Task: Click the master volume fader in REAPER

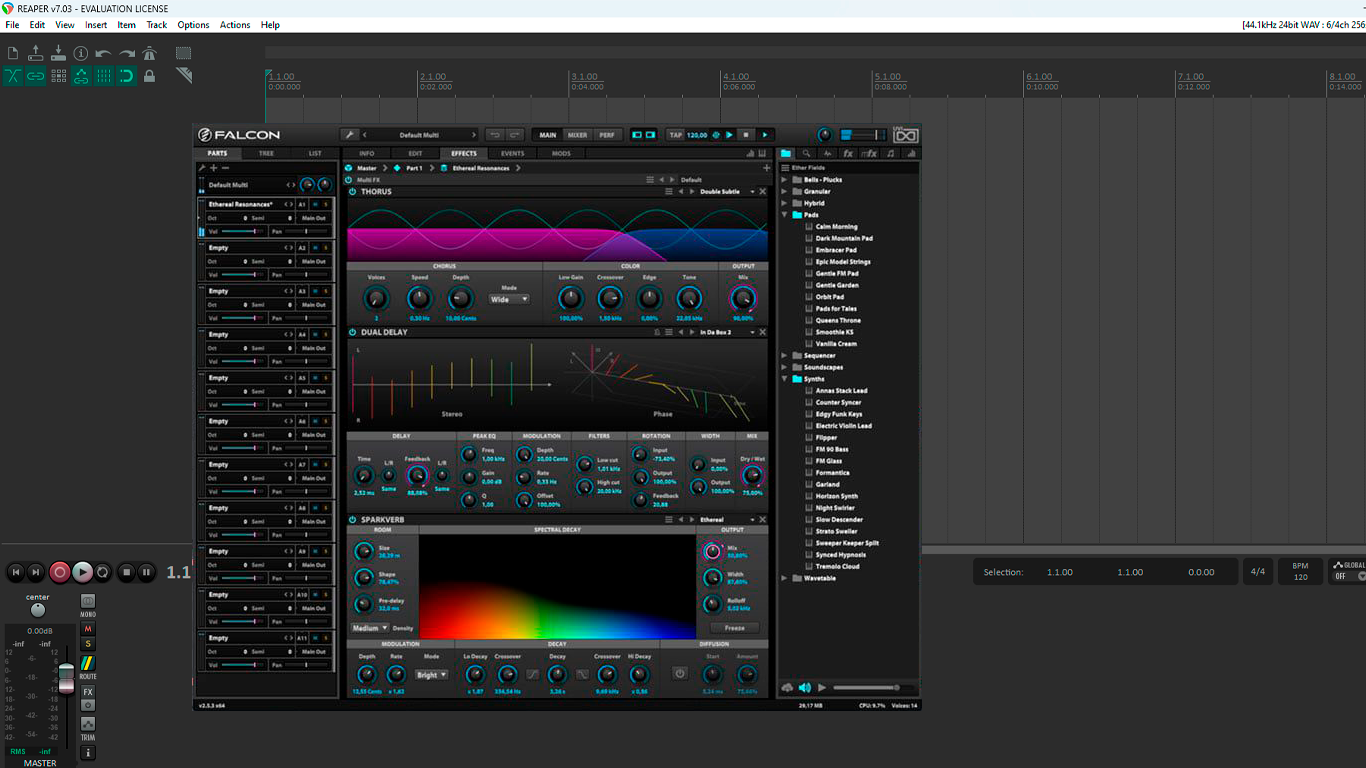Action: (66, 677)
